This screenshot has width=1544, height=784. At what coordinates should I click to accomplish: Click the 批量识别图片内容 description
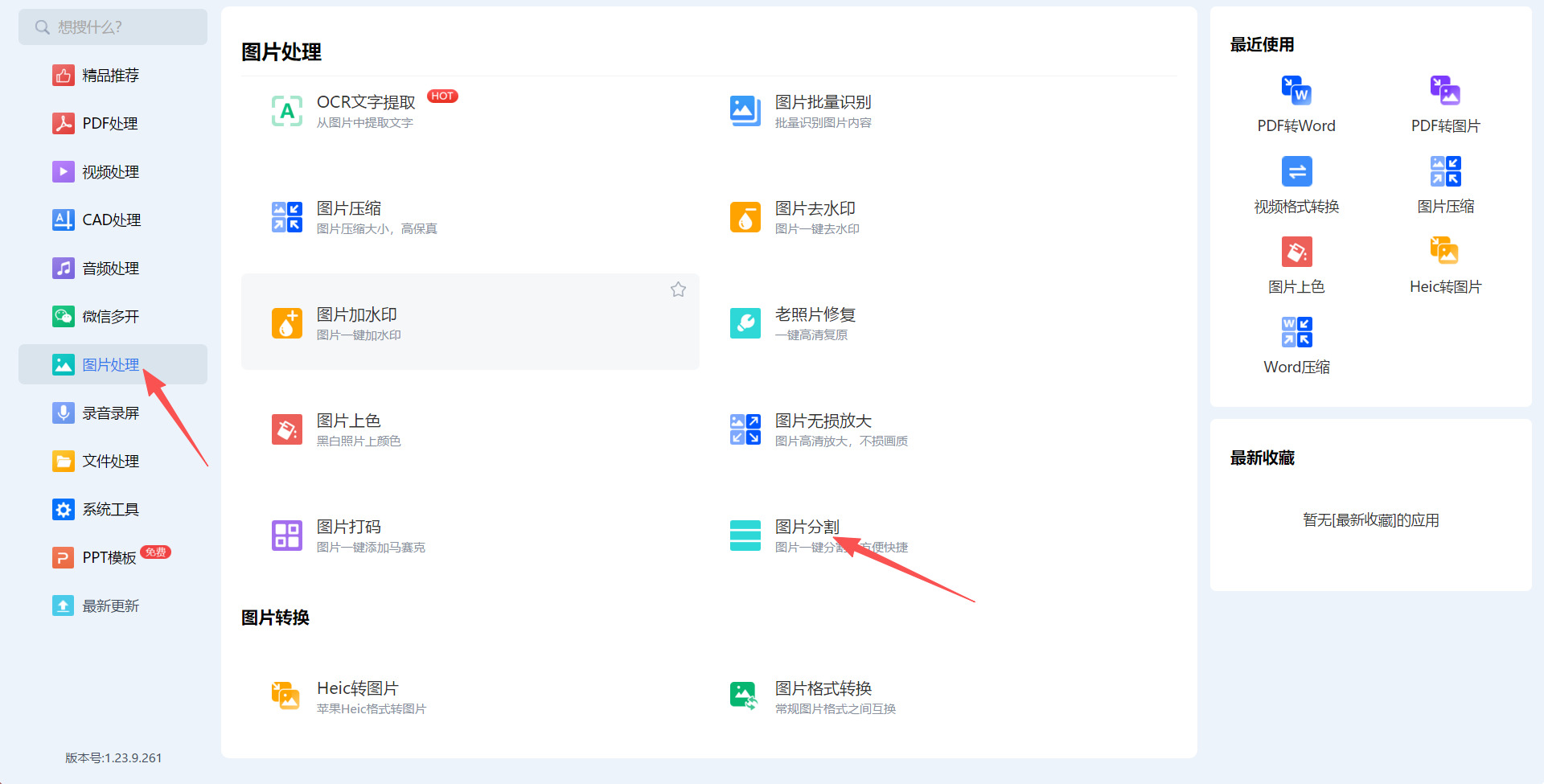(823, 123)
